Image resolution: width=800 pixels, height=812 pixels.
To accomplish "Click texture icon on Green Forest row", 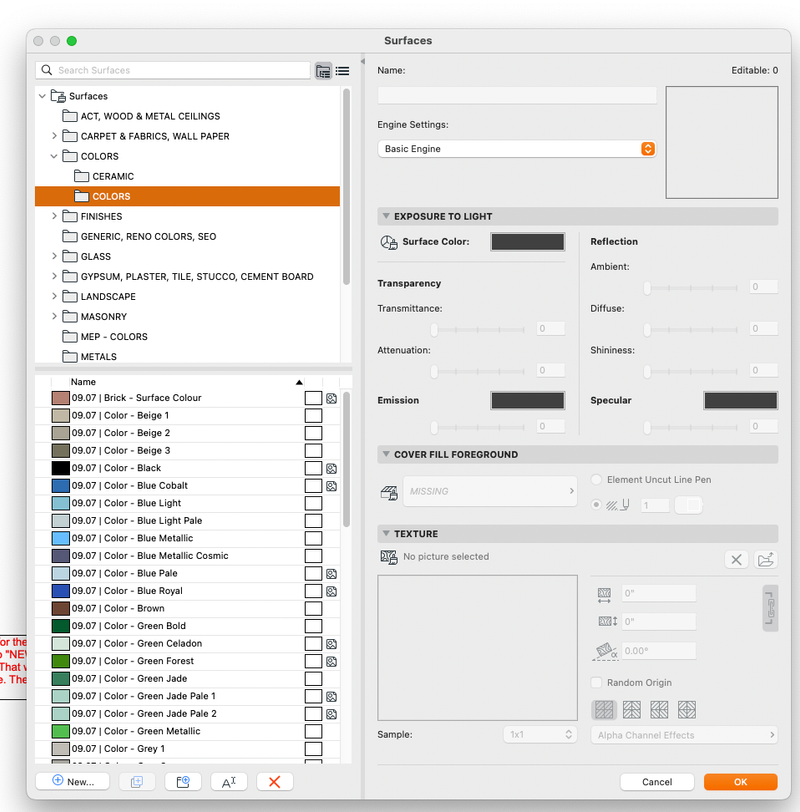I will 331,661.
